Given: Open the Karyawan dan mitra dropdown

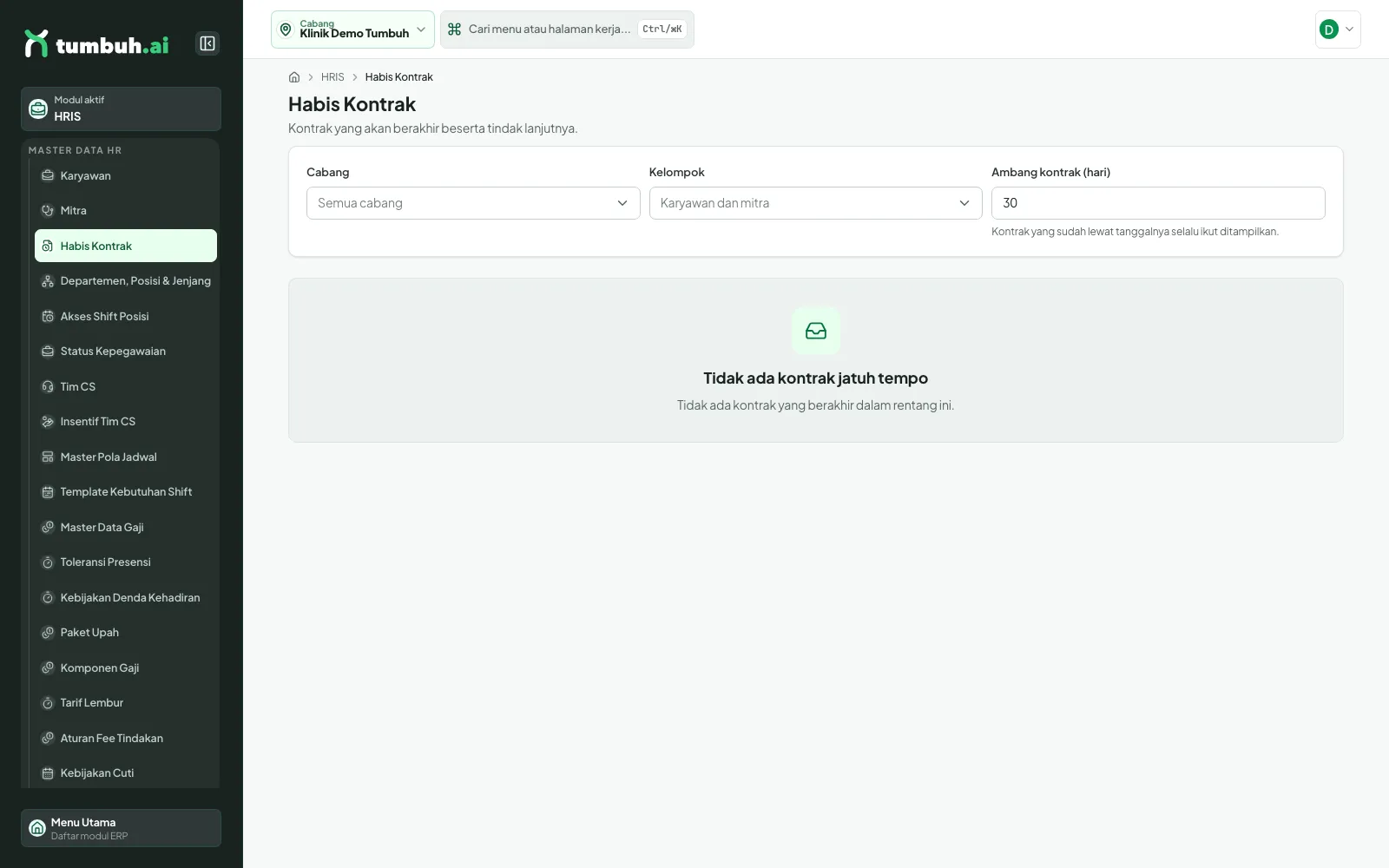Looking at the screenshot, I should 816,203.
